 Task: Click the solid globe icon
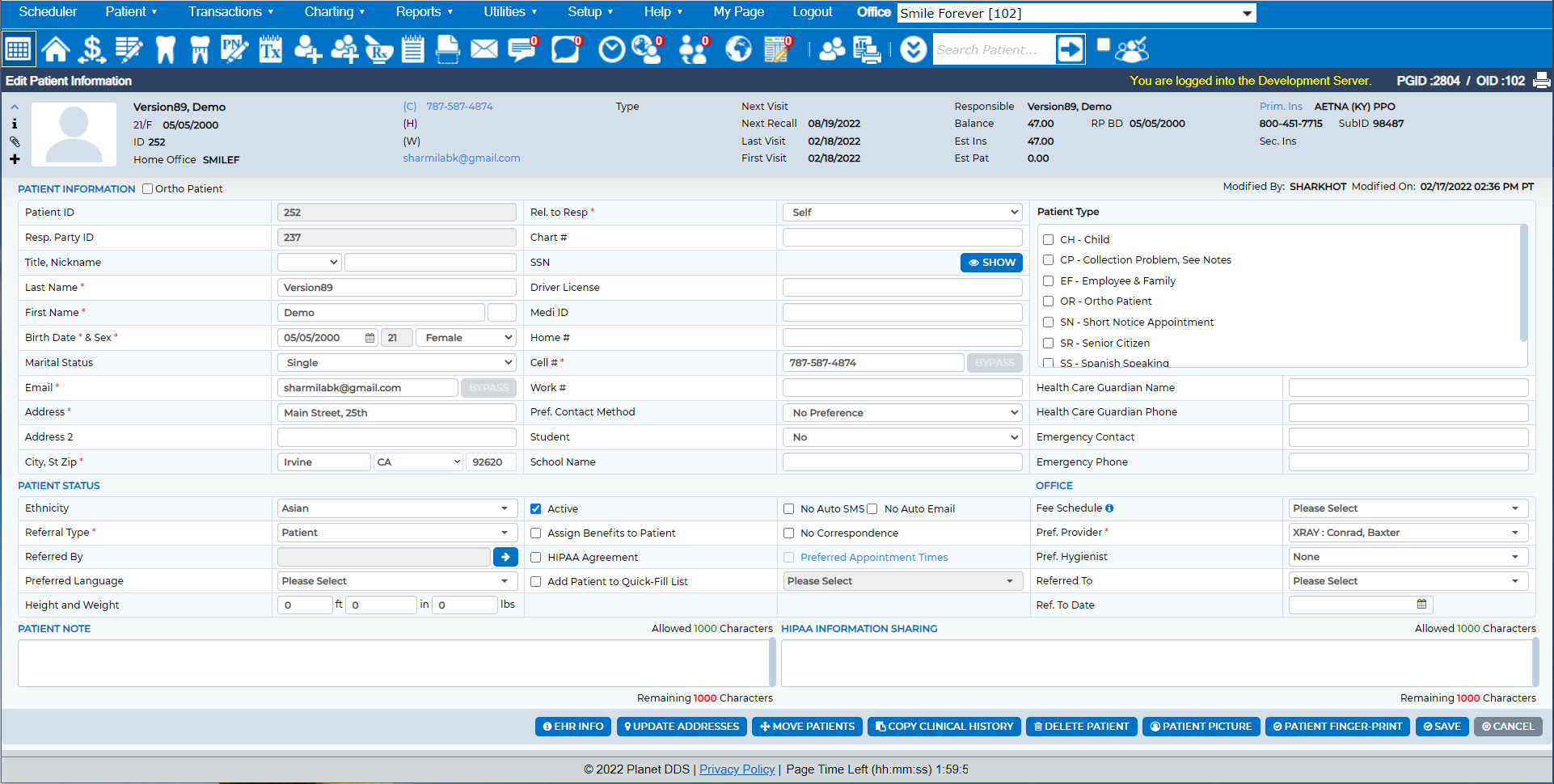click(738, 49)
